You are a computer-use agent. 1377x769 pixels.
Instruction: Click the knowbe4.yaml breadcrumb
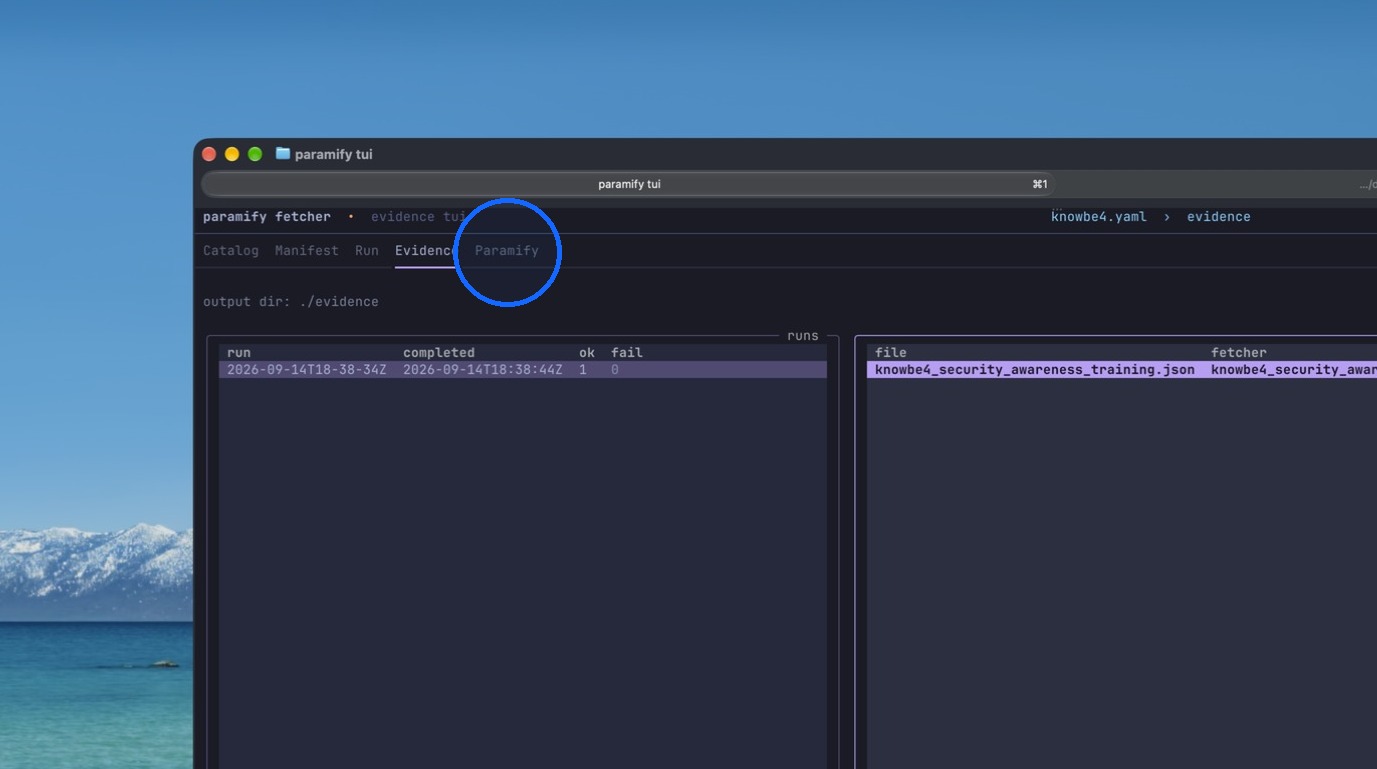click(x=1099, y=217)
